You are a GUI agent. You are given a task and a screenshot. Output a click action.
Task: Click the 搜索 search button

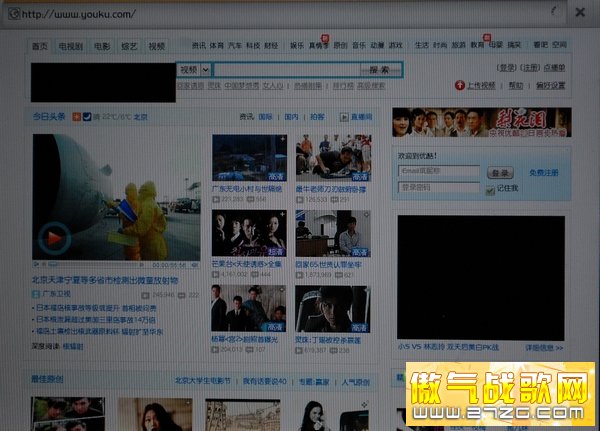point(379,70)
